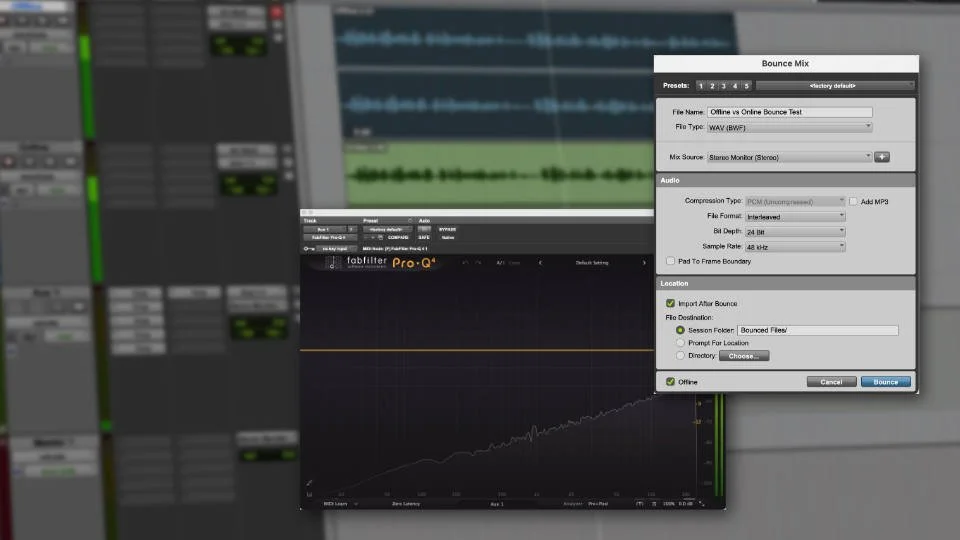960x540 pixels.
Task: Select Prompt For Location option
Action: (680, 343)
